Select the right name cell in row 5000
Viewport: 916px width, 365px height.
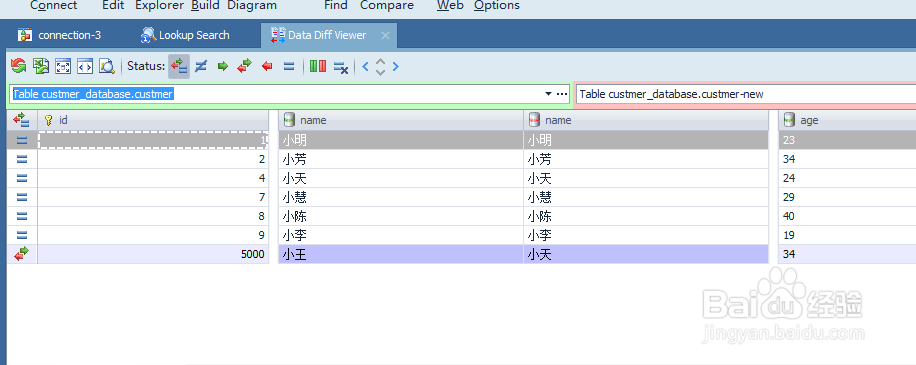646,255
